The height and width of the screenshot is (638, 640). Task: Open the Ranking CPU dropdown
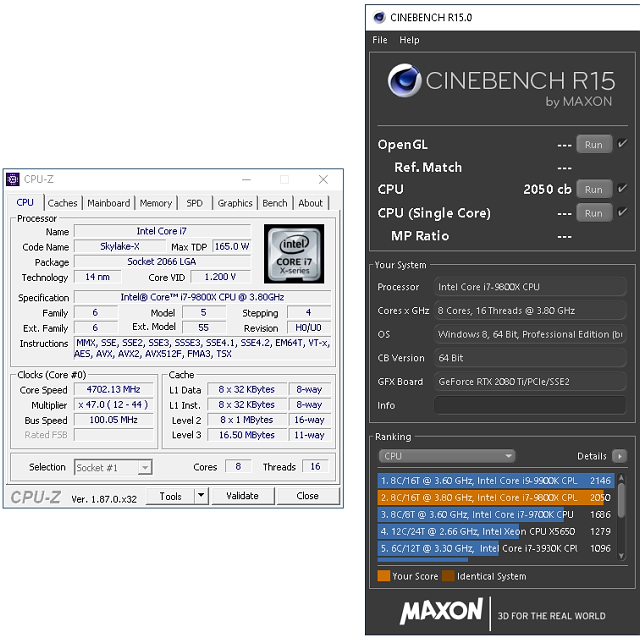(447, 456)
